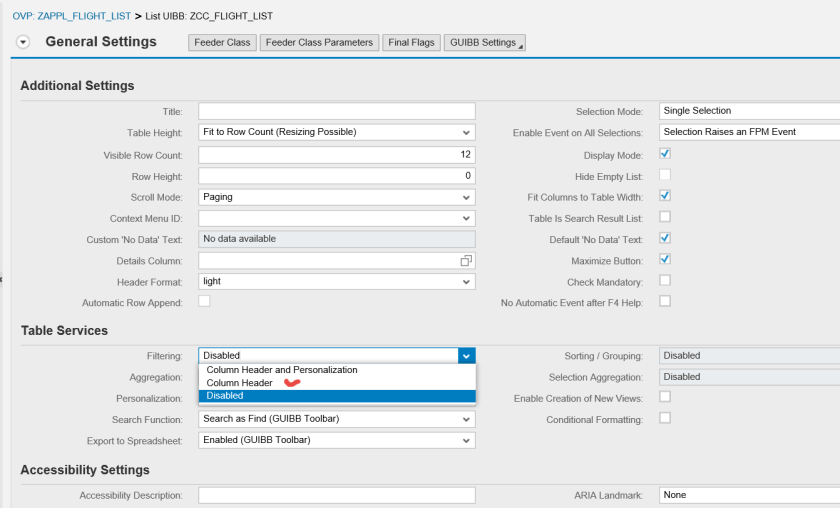Open the Scroll Mode dropdown
840x508 pixels.
click(467, 197)
